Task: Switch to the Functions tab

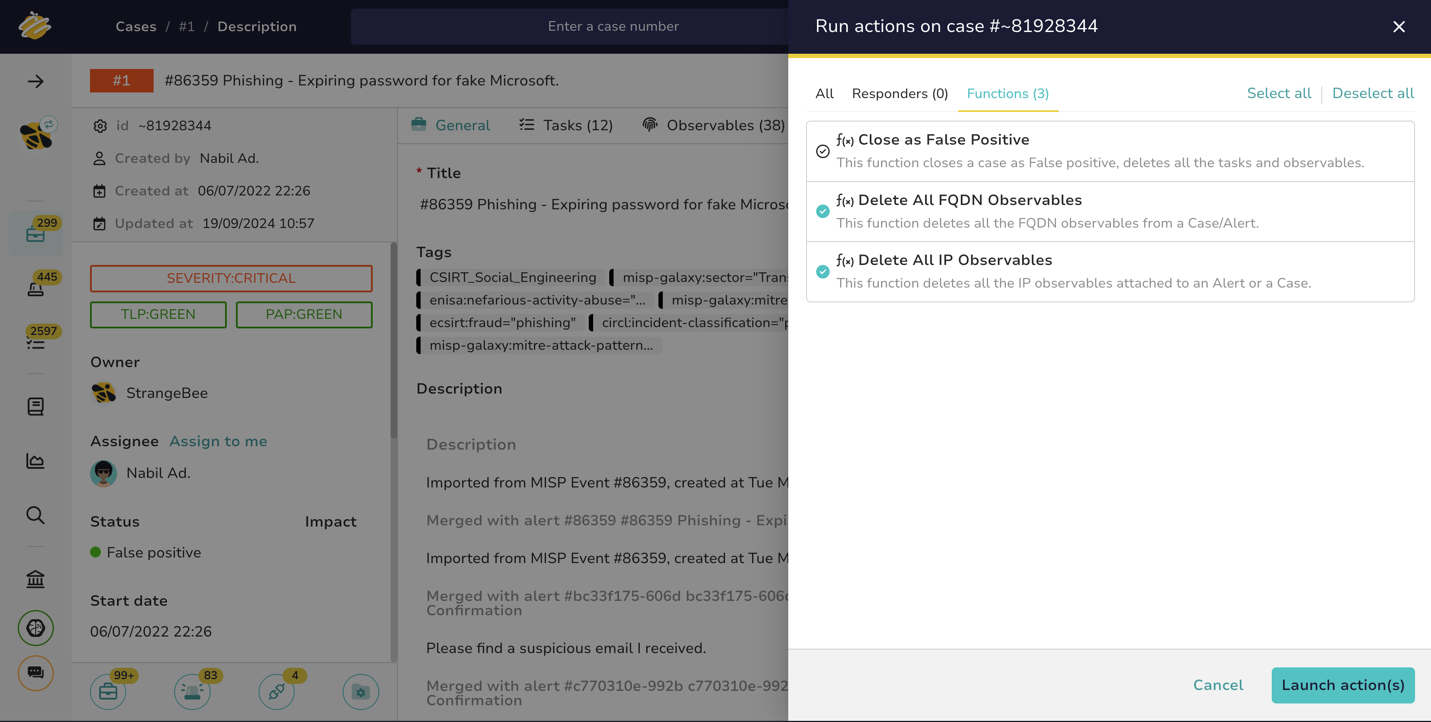Action: pos(1007,93)
